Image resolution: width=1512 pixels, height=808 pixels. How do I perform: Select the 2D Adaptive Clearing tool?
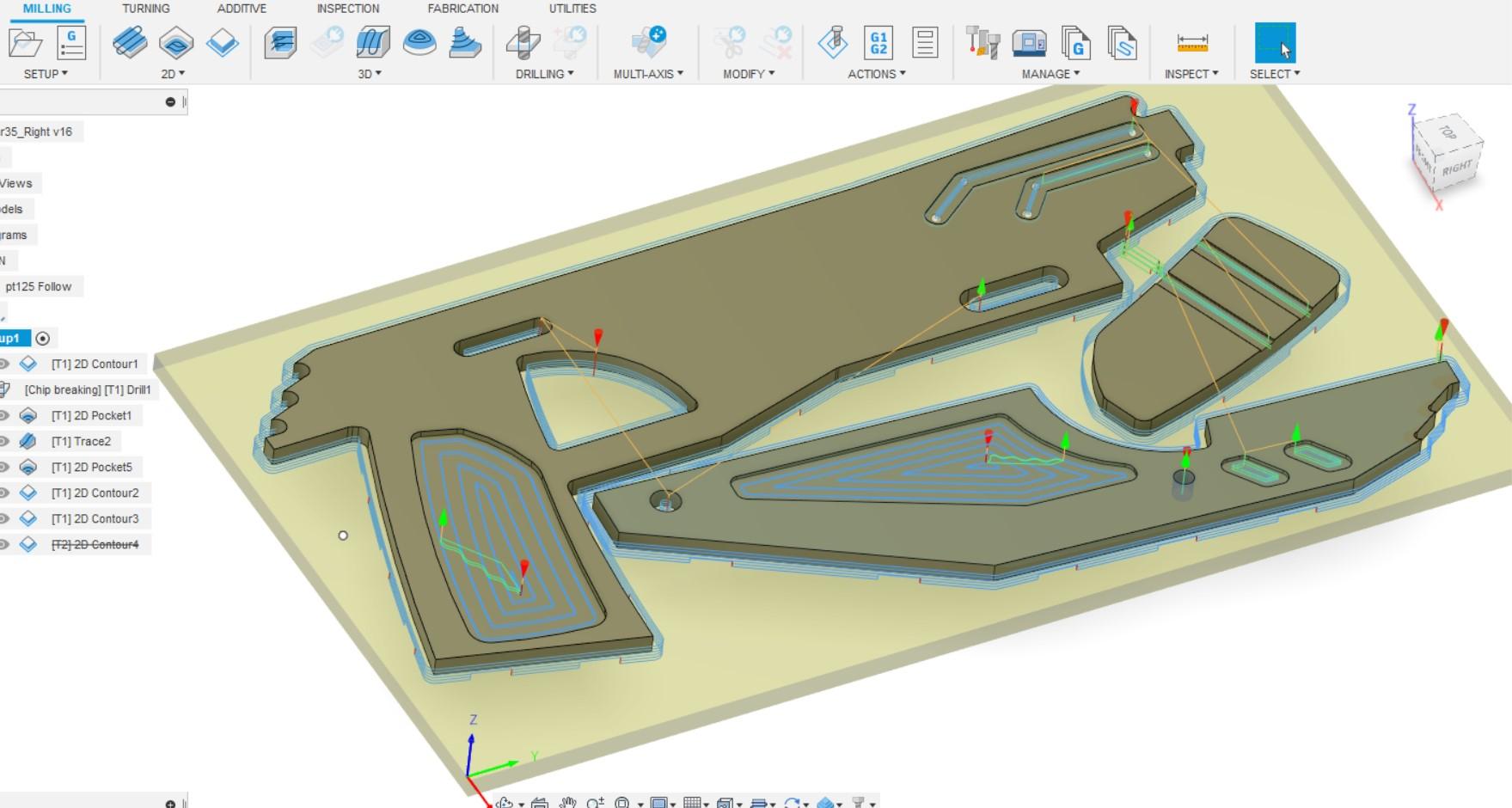[x=130, y=42]
